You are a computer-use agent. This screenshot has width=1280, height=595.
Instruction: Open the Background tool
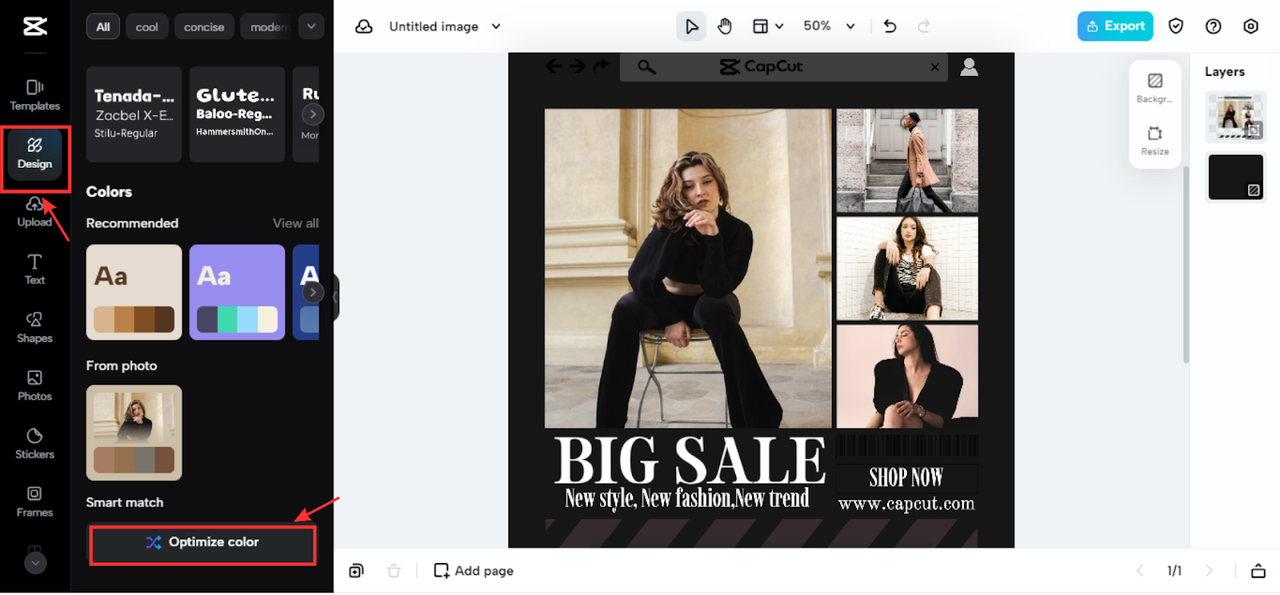1155,88
